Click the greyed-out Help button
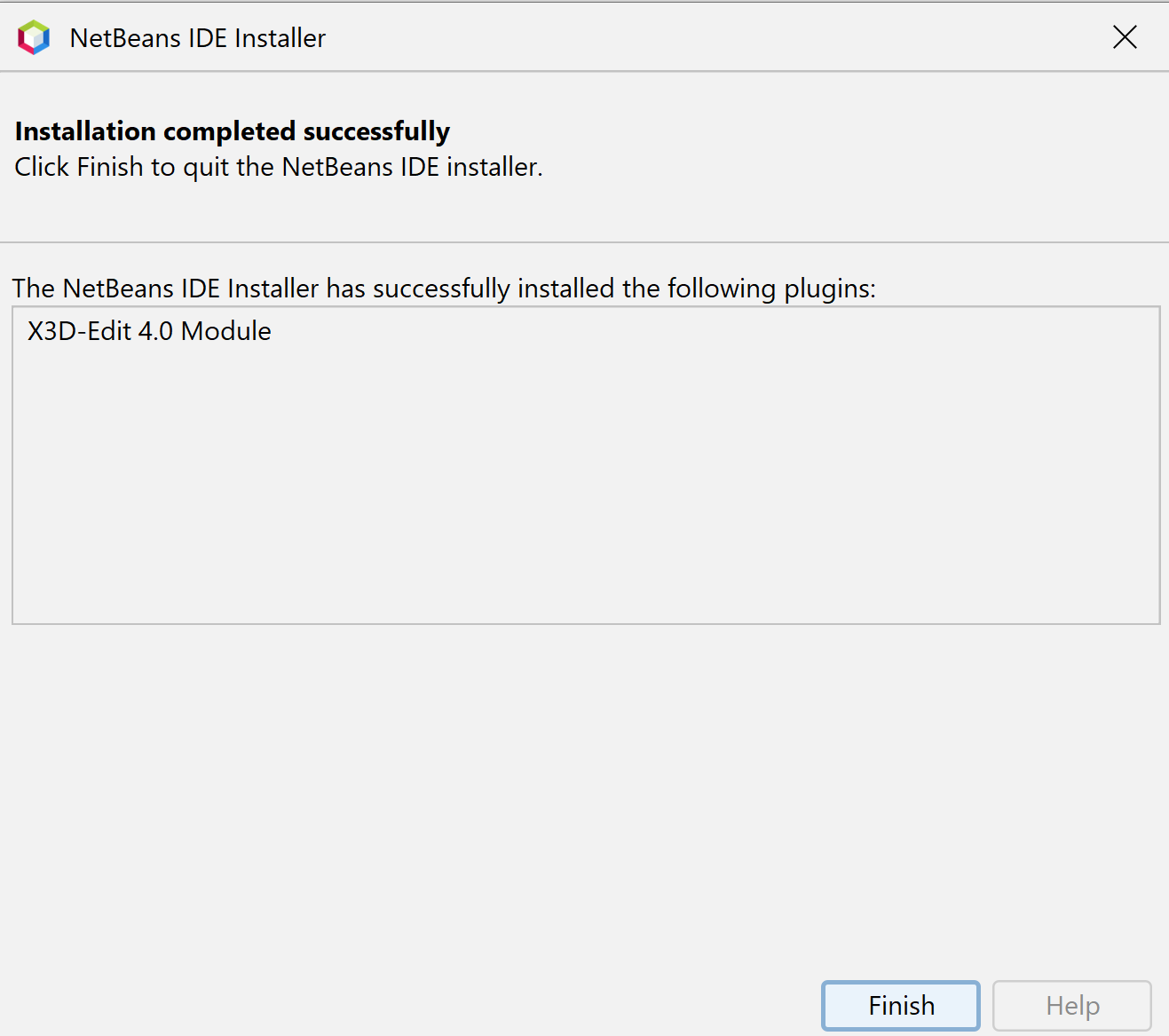 pyautogui.click(x=1072, y=1005)
